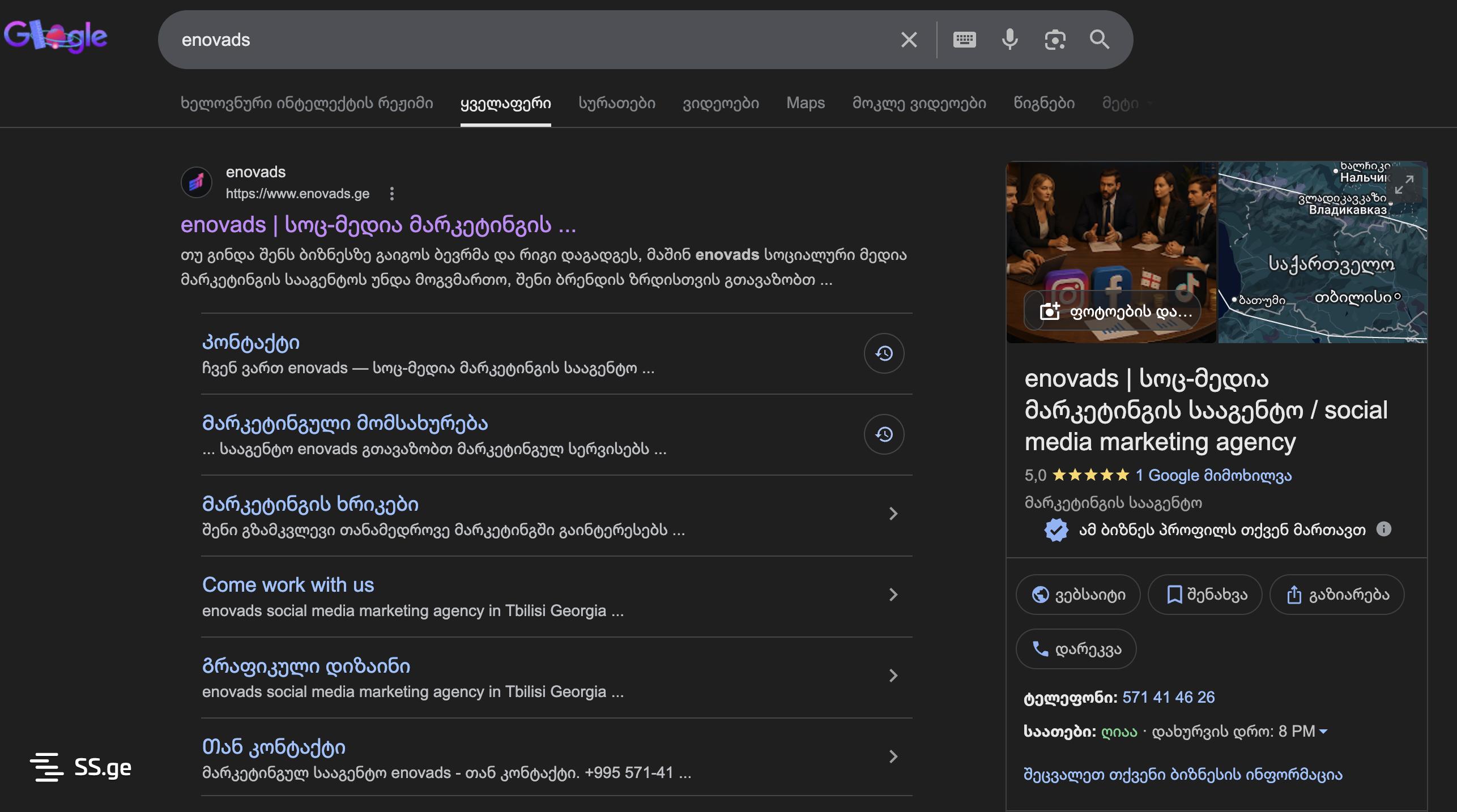
Task: Click the magnifying glass search icon
Action: pyautogui.click(x=1100, y=40)
